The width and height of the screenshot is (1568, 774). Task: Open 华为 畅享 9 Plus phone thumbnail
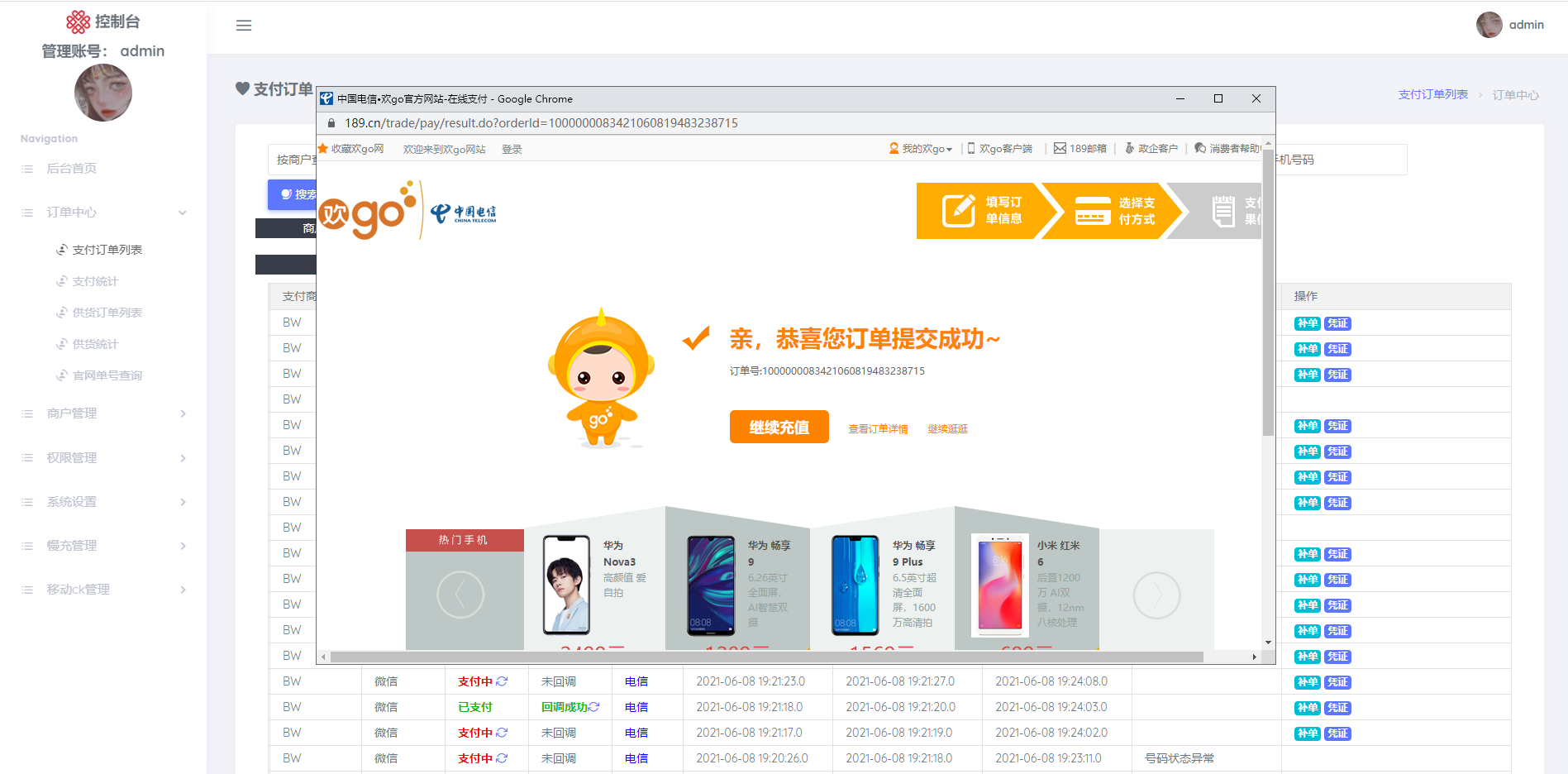pos(855,584)
